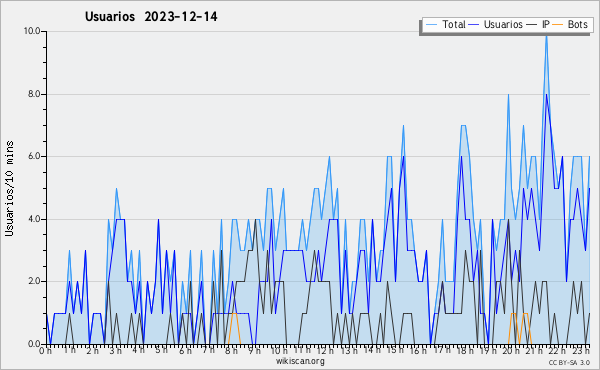Click the x-axis label '5 h'
This screenshot has height=370, width=600.
pyautogui.click(x=161, y=350)
